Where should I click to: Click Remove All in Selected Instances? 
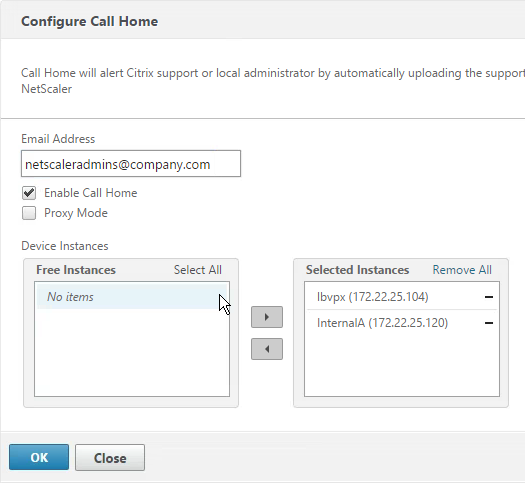(462, 270)
